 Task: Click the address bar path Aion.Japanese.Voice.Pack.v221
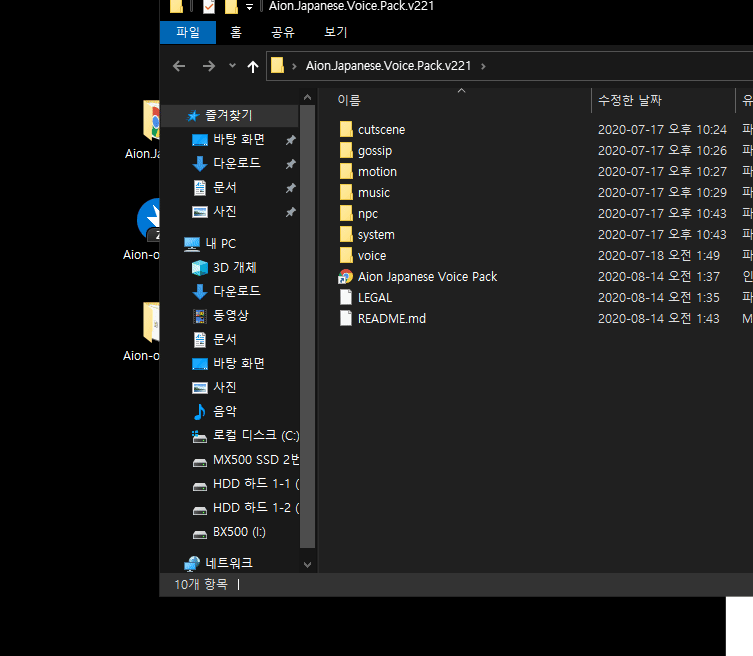[x=389, y=66]
